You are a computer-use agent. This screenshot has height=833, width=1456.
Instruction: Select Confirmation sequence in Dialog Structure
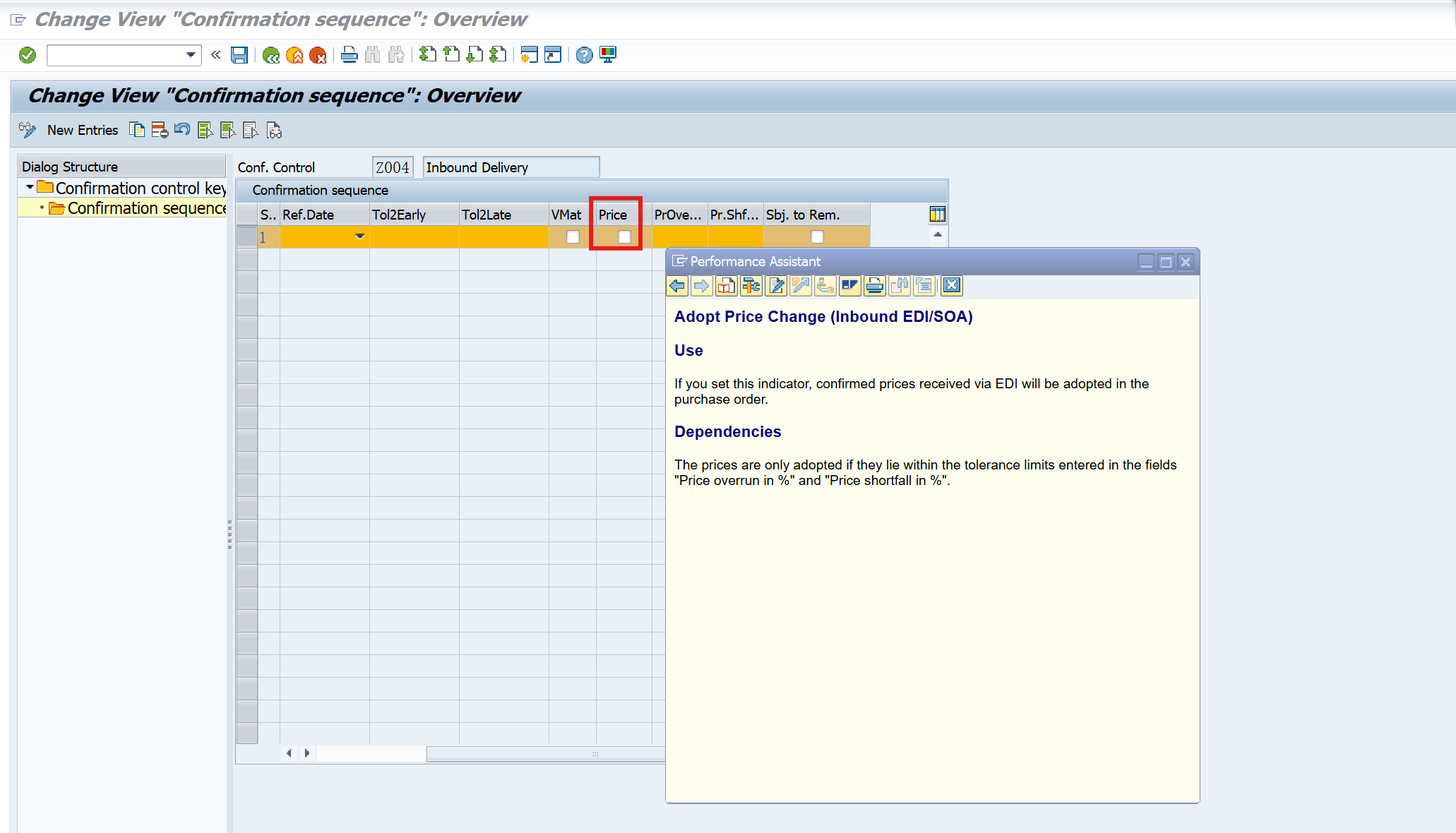(x=145, y=208)
